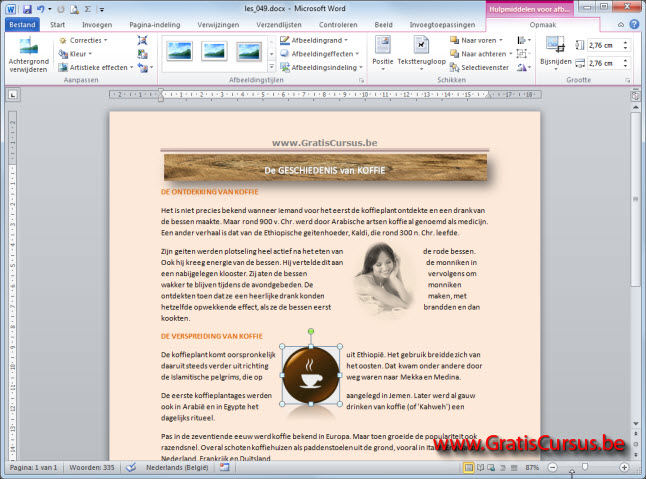Switch to the Verwijzingen tab
Screen dimensions: 646x479
pos(218,25)
